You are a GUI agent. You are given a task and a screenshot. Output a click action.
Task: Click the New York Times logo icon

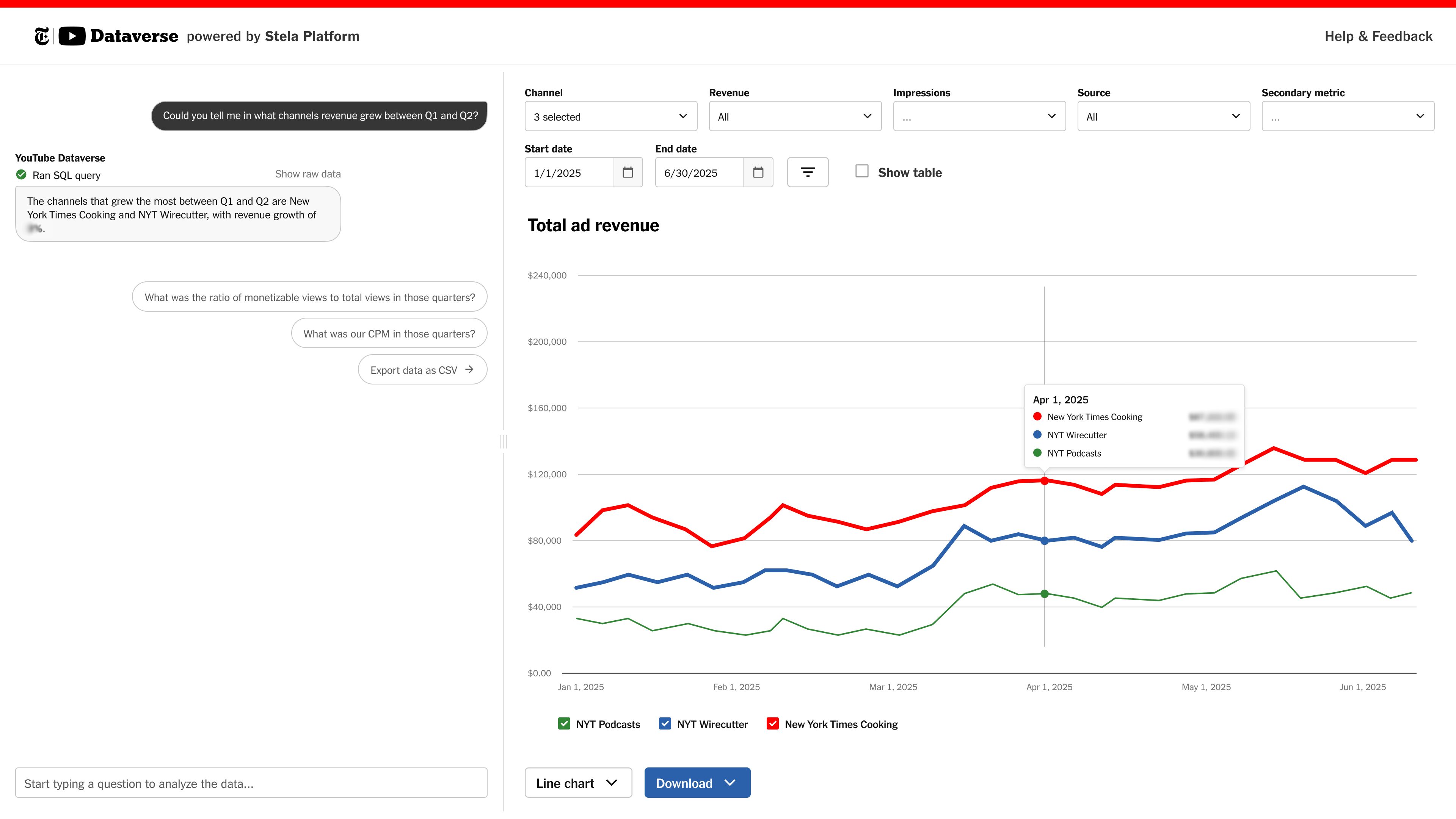42,36
